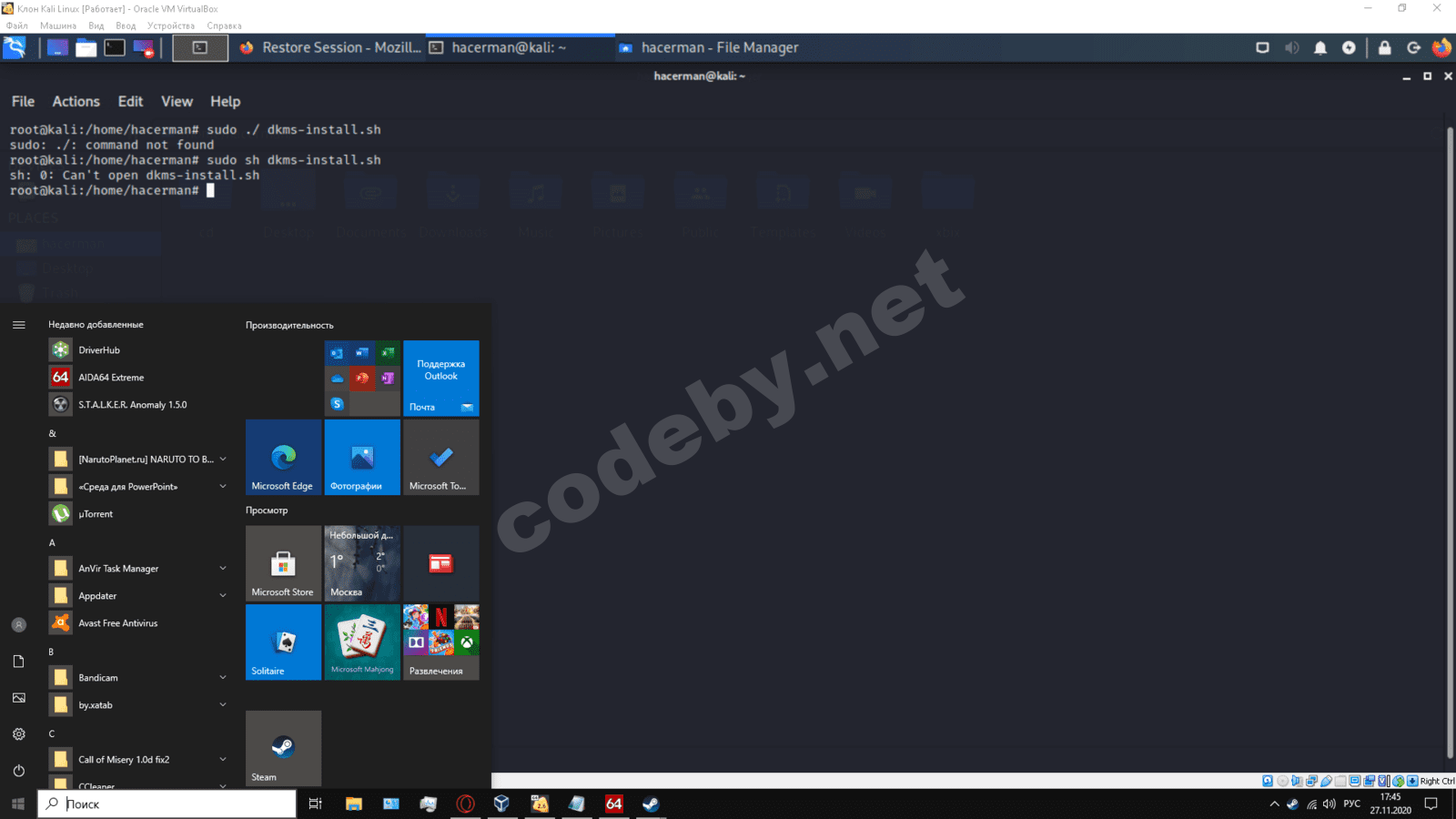The image size is (1456, 819).
Task: Open the terminal File menu
Action: (x=23, y=101)
